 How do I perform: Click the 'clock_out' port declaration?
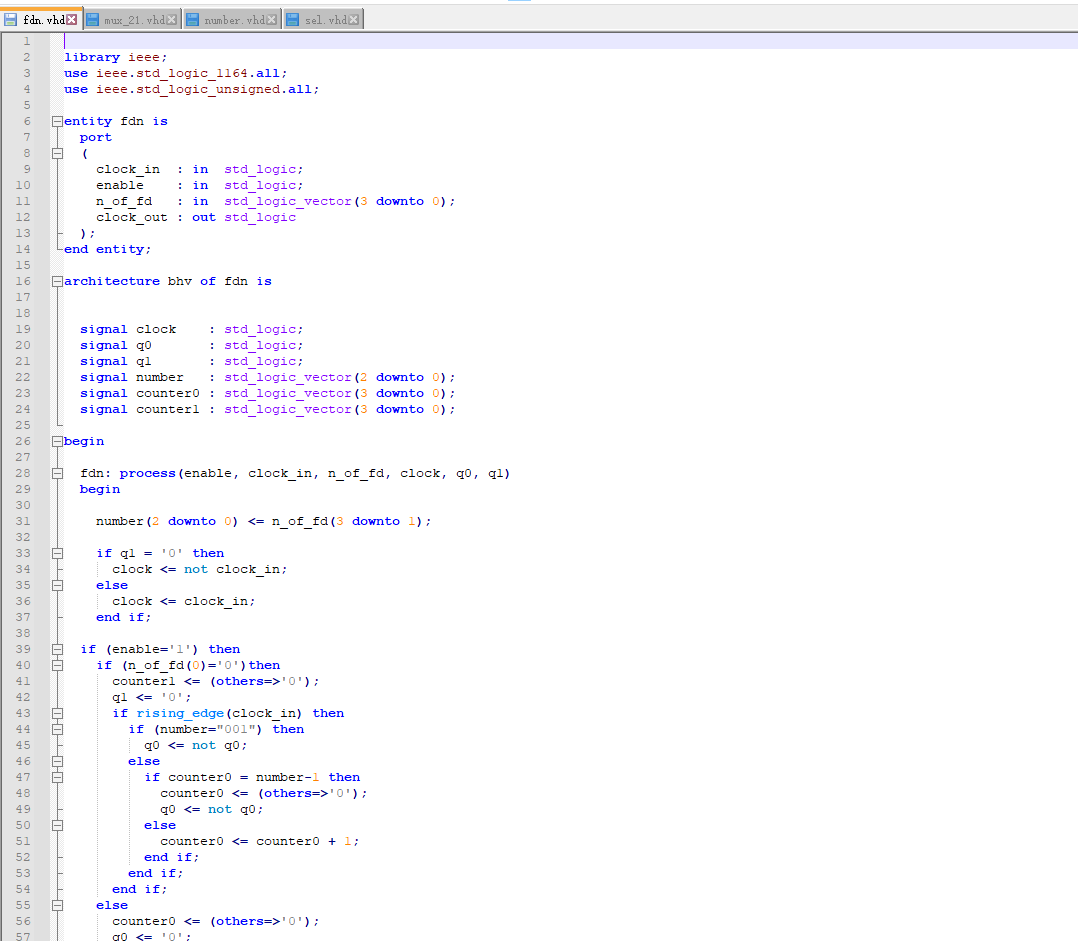(x=196, y=217)
